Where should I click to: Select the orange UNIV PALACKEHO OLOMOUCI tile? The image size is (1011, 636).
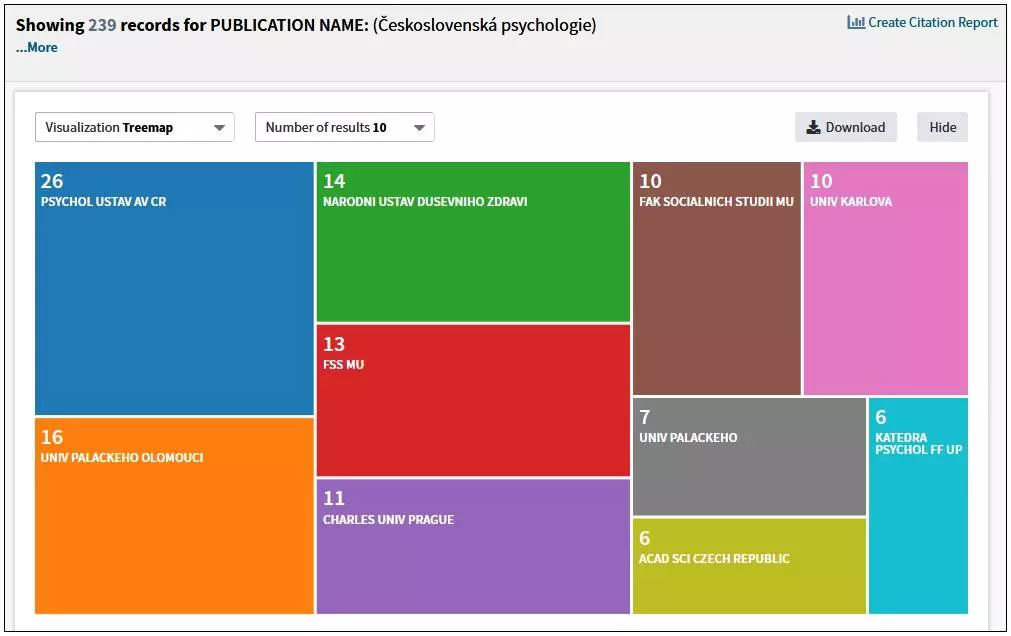click(174, 515)
